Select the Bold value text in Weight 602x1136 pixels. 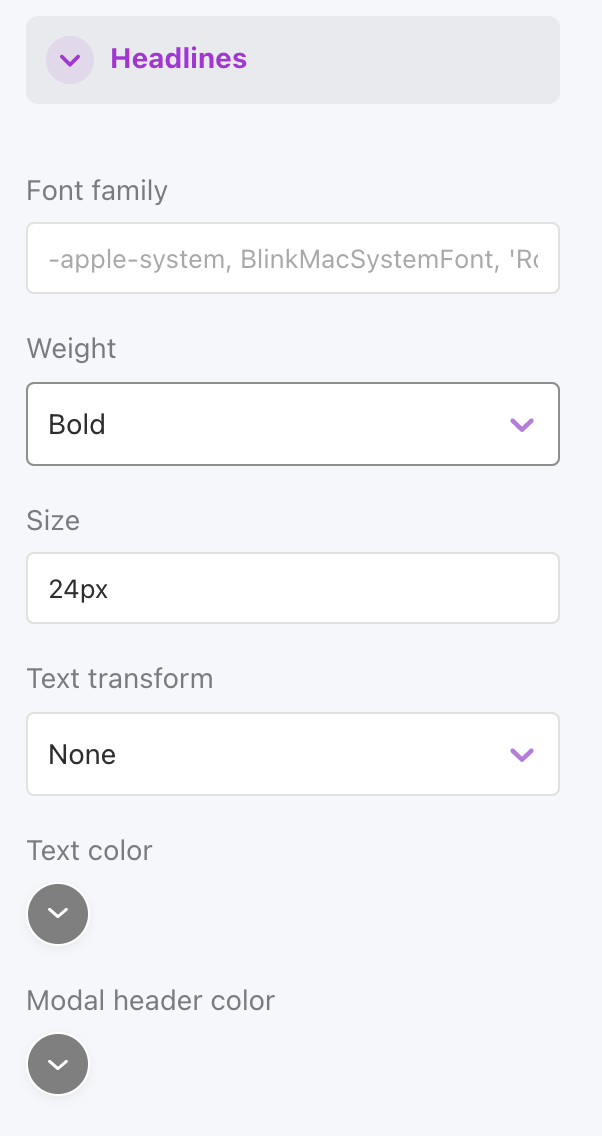tap(77, 424)
